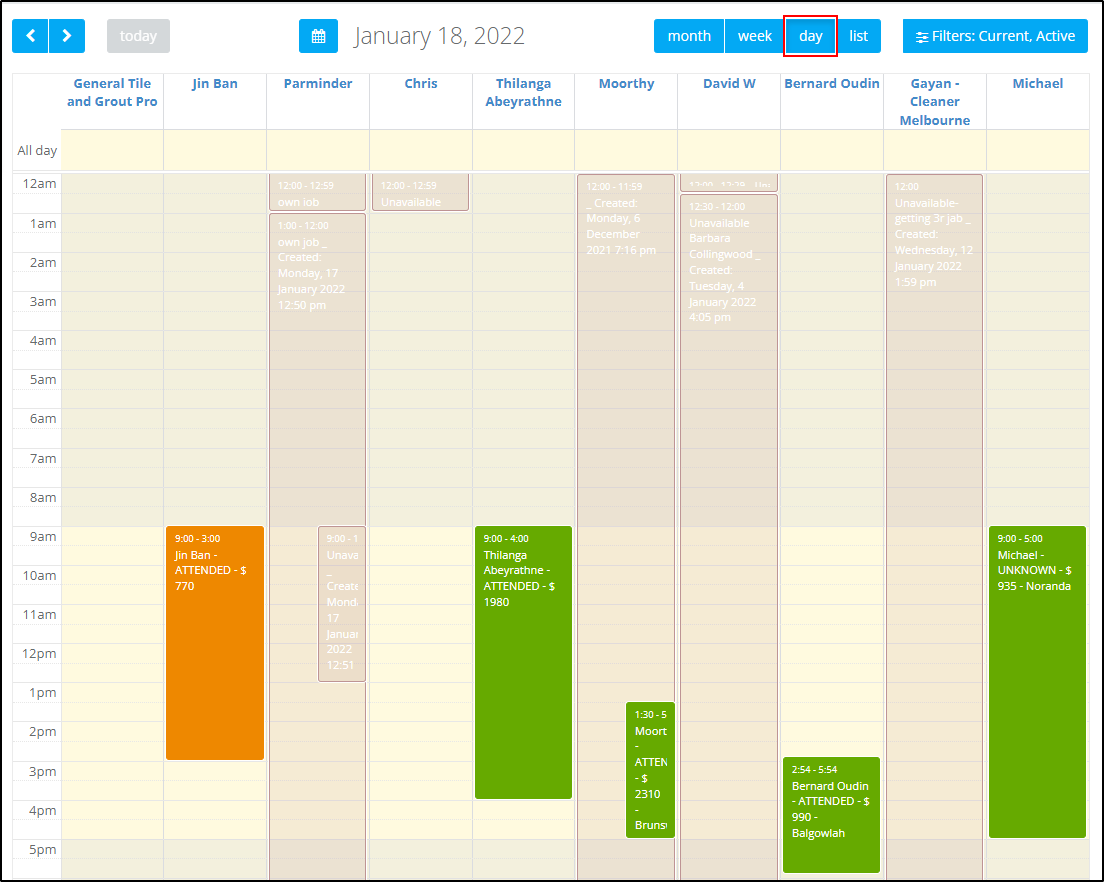Screen dimensions: 1104x882
Task: Open Bernard Oudin 2:54 - 5:54 Balgowlah event
Action: (832, 814)
